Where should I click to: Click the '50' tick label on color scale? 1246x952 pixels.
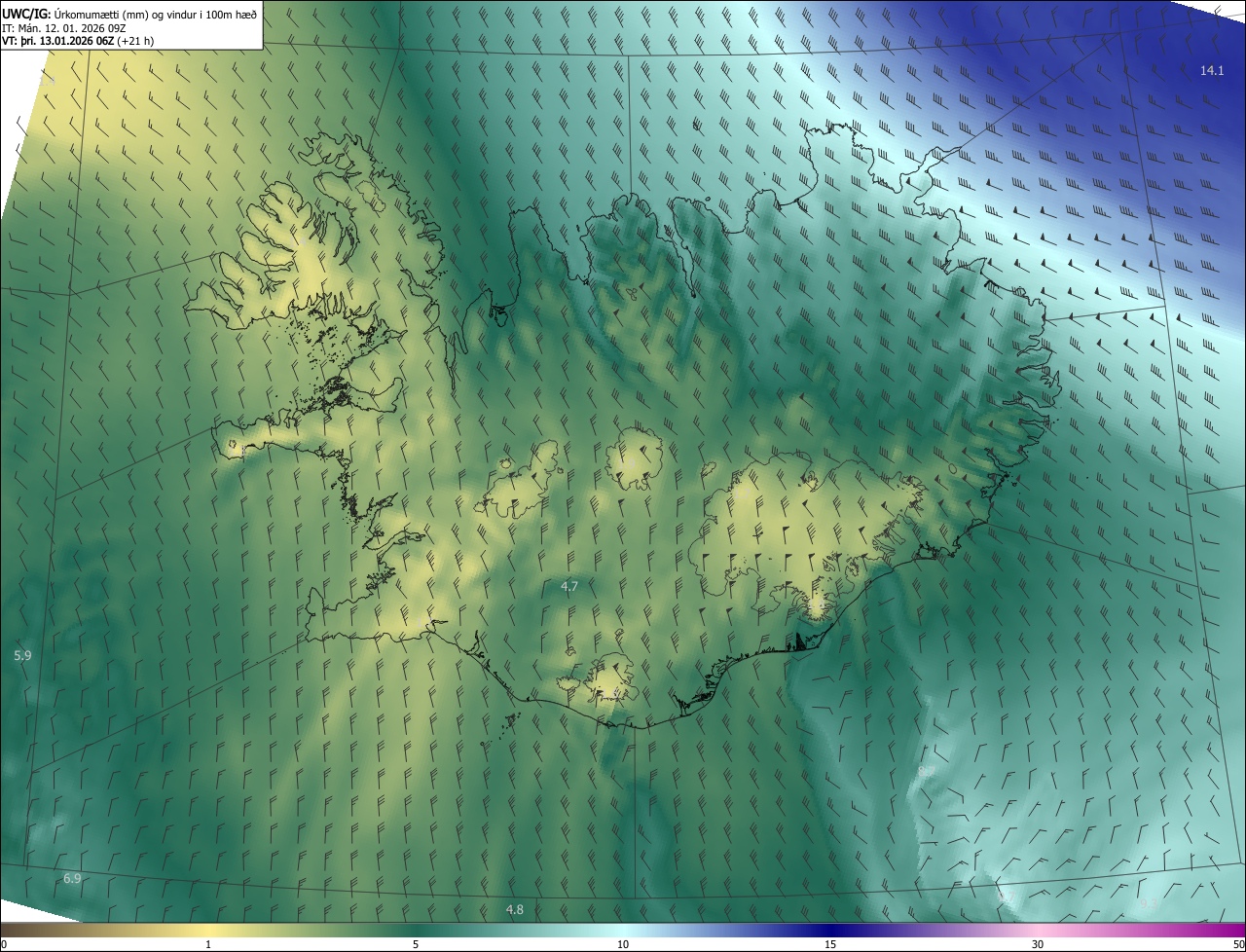pyautogui.click(x=1238, y=945)
